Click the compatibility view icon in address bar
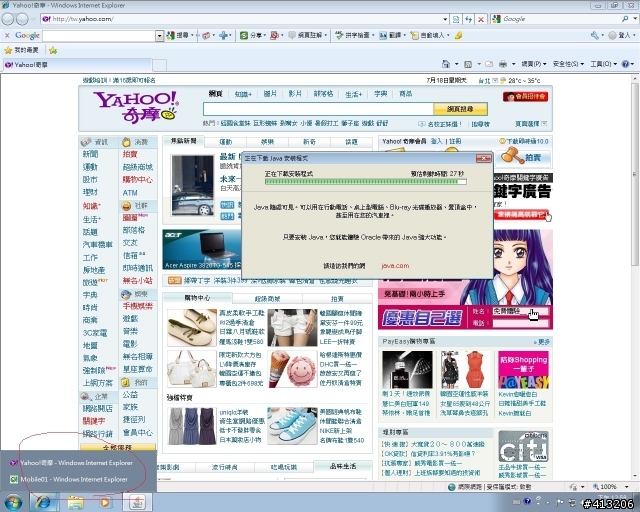This screenshot has width=640, height=512. pos(456,19)
